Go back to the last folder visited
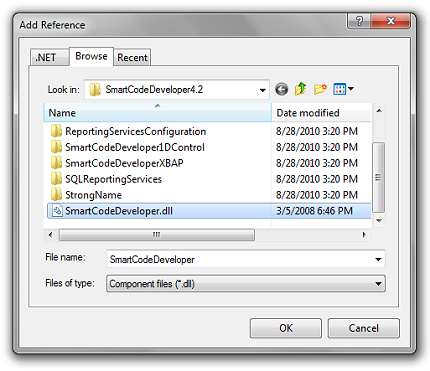The width and height of the screenshot is (430, 371). pos(282,89)
